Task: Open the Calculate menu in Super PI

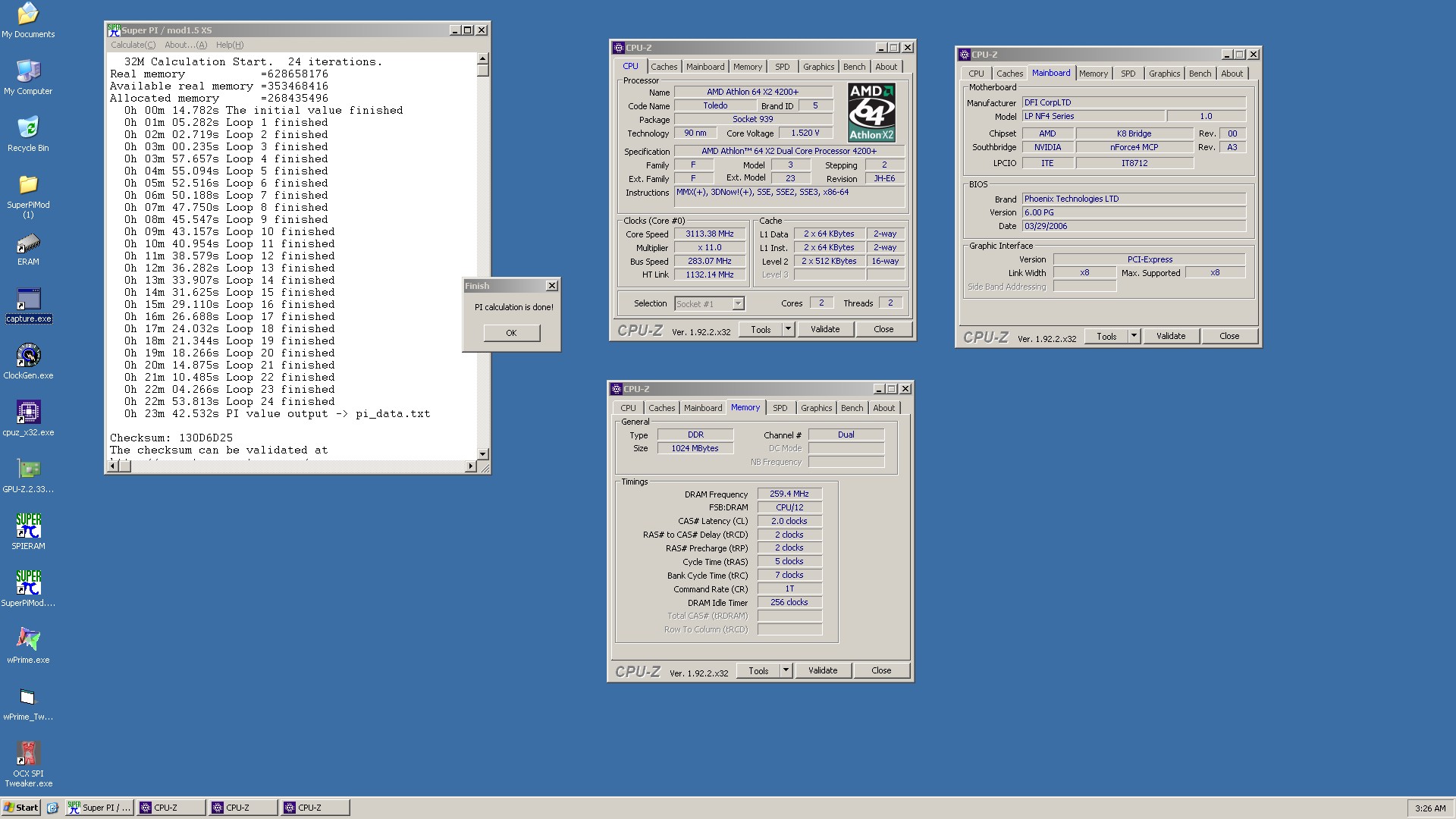Action: [133, 45]
